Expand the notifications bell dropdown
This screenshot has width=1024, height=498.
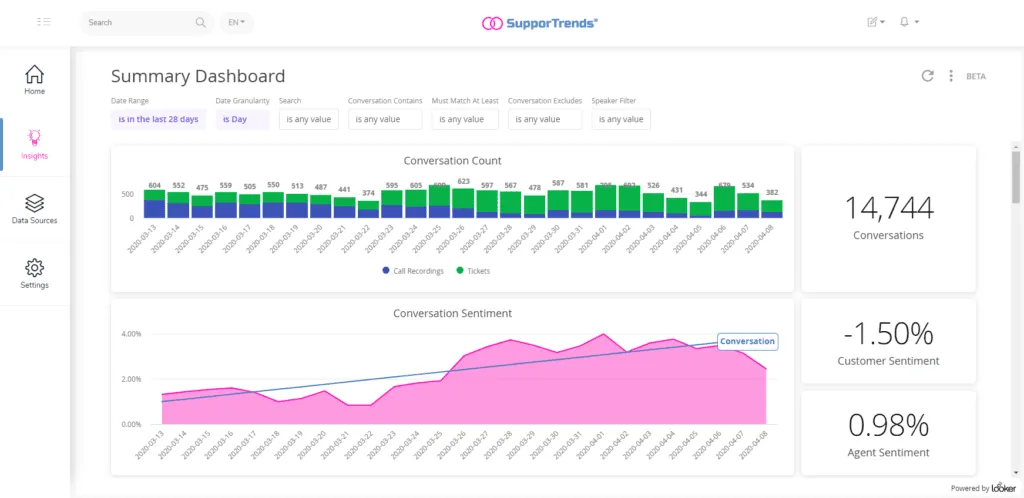(909, 22)
